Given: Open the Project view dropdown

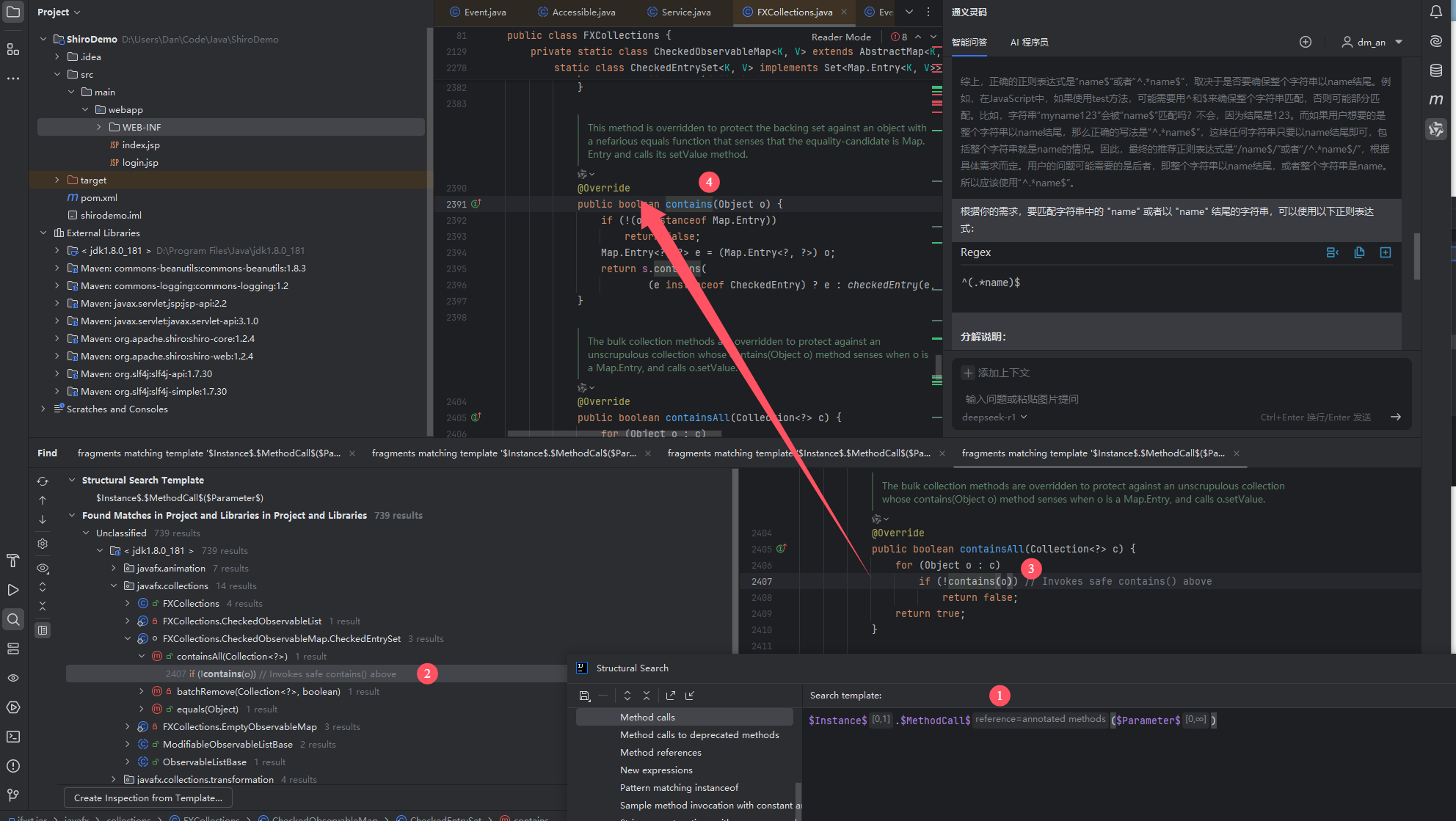Looking at the screenshot, I should tap(59, 12).
